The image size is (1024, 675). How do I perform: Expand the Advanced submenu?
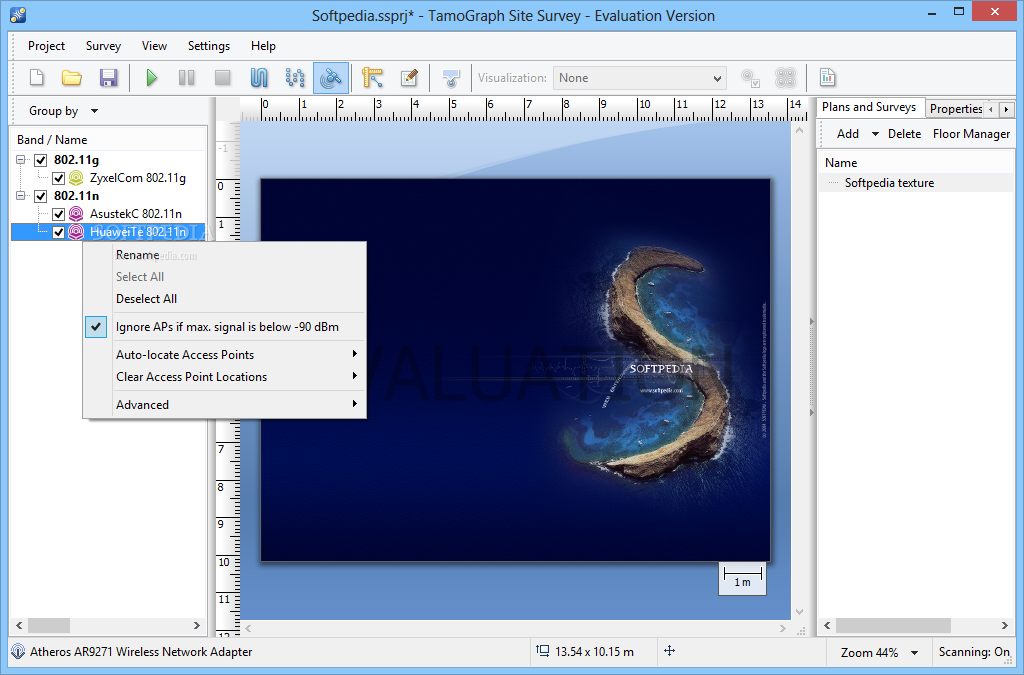click(x=225, y=405)
